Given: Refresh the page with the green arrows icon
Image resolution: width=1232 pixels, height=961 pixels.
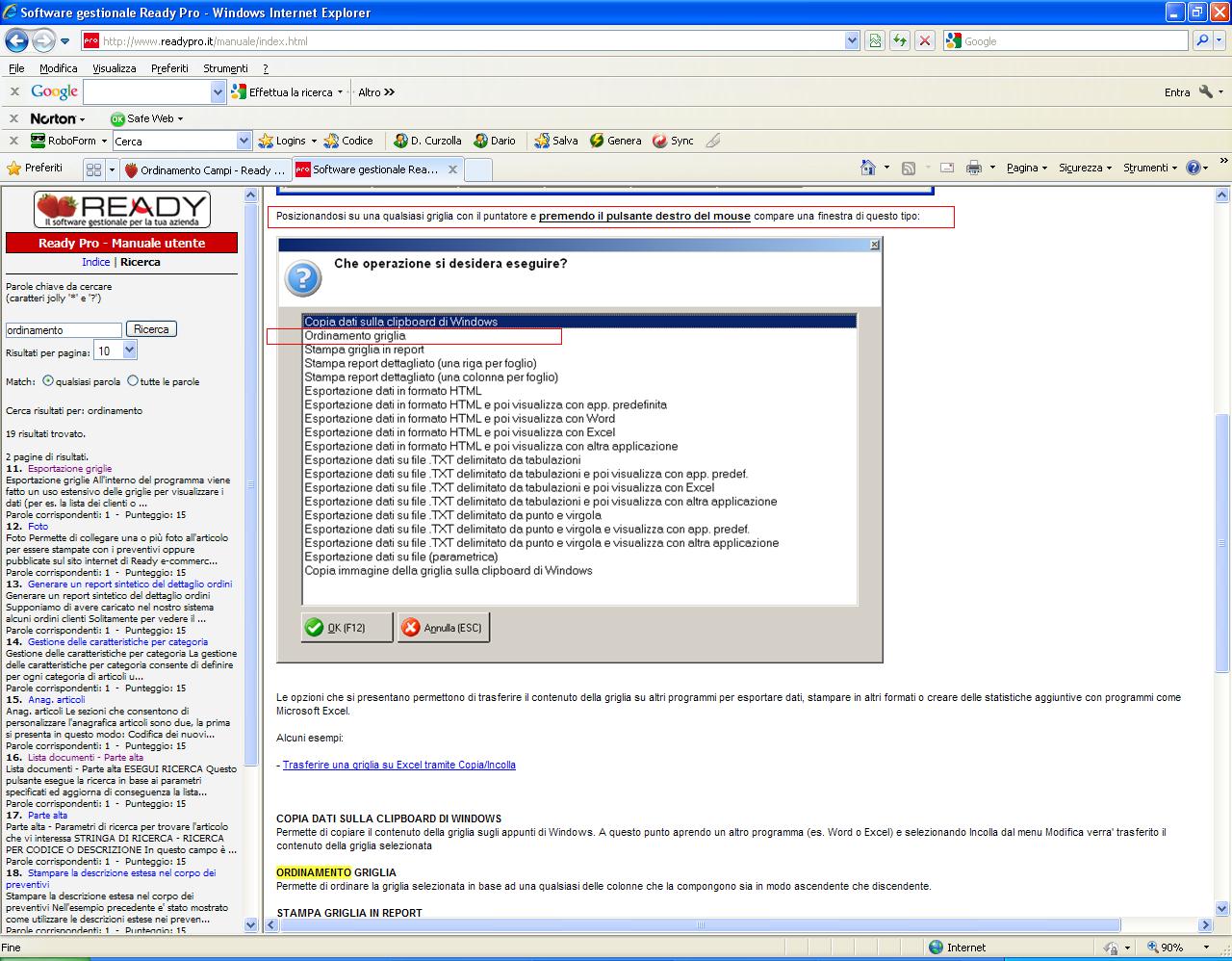Looking at the screenshot, I should [x=900, y=40].
